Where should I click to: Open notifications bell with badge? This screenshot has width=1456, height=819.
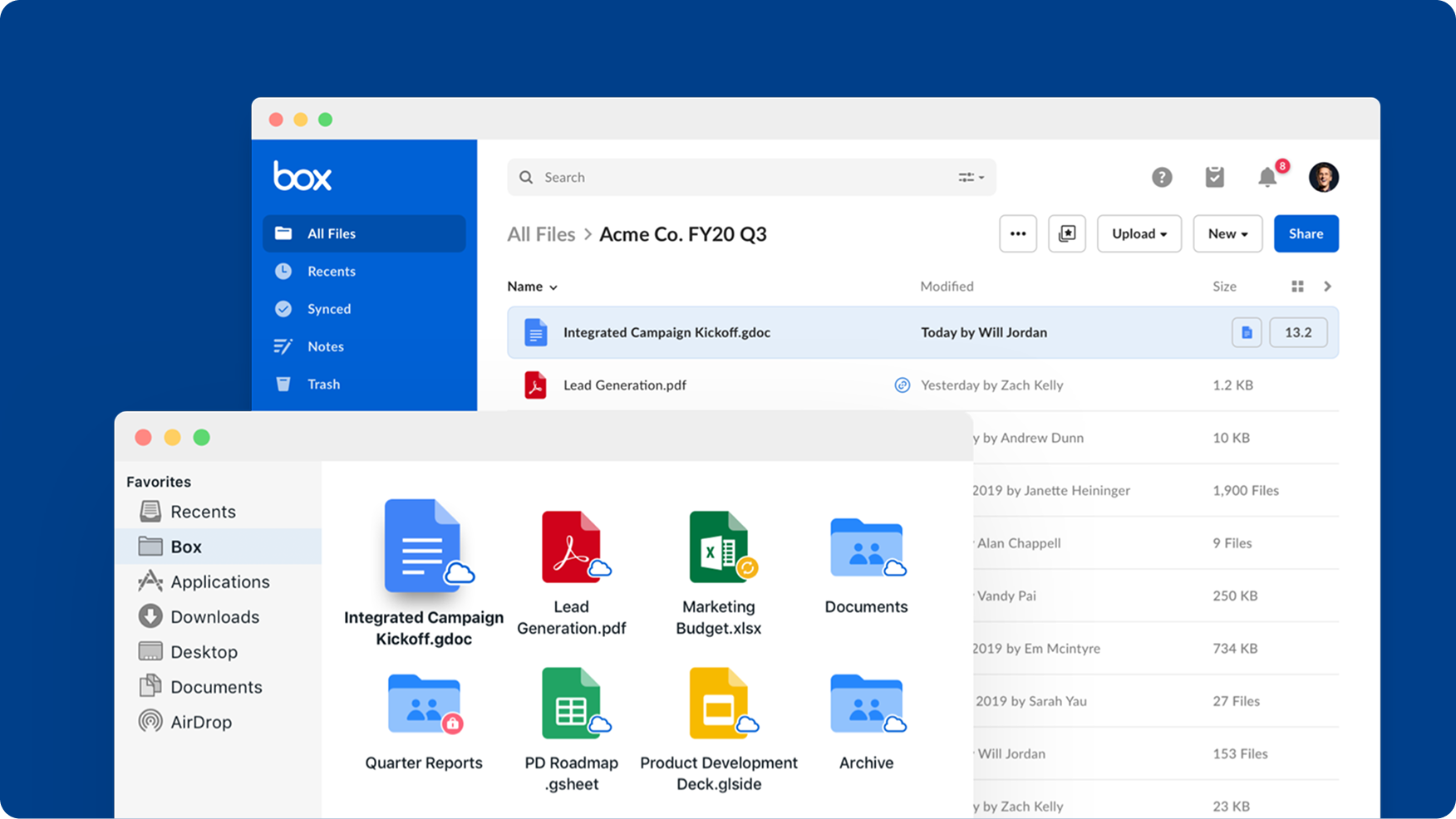(x=1267, y=177)
